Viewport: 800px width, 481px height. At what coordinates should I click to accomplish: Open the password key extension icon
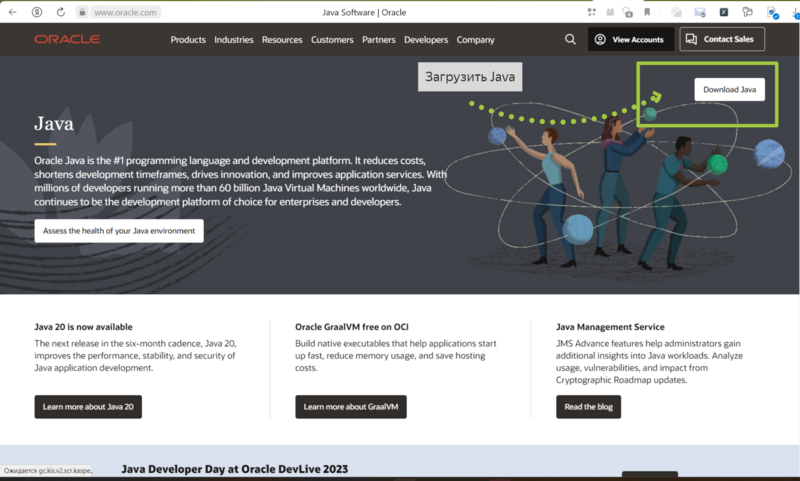(747, 12)
